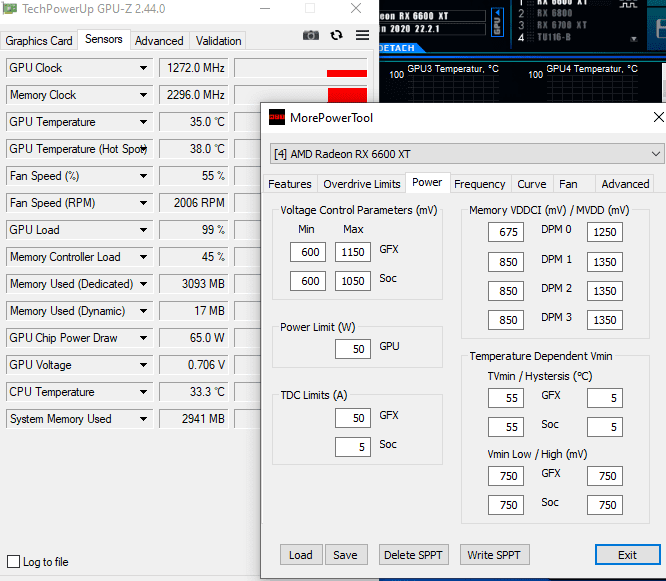Click the DPM 1 VDDCI field
Screen dimensions: 666x581
(x=506, y=262)
